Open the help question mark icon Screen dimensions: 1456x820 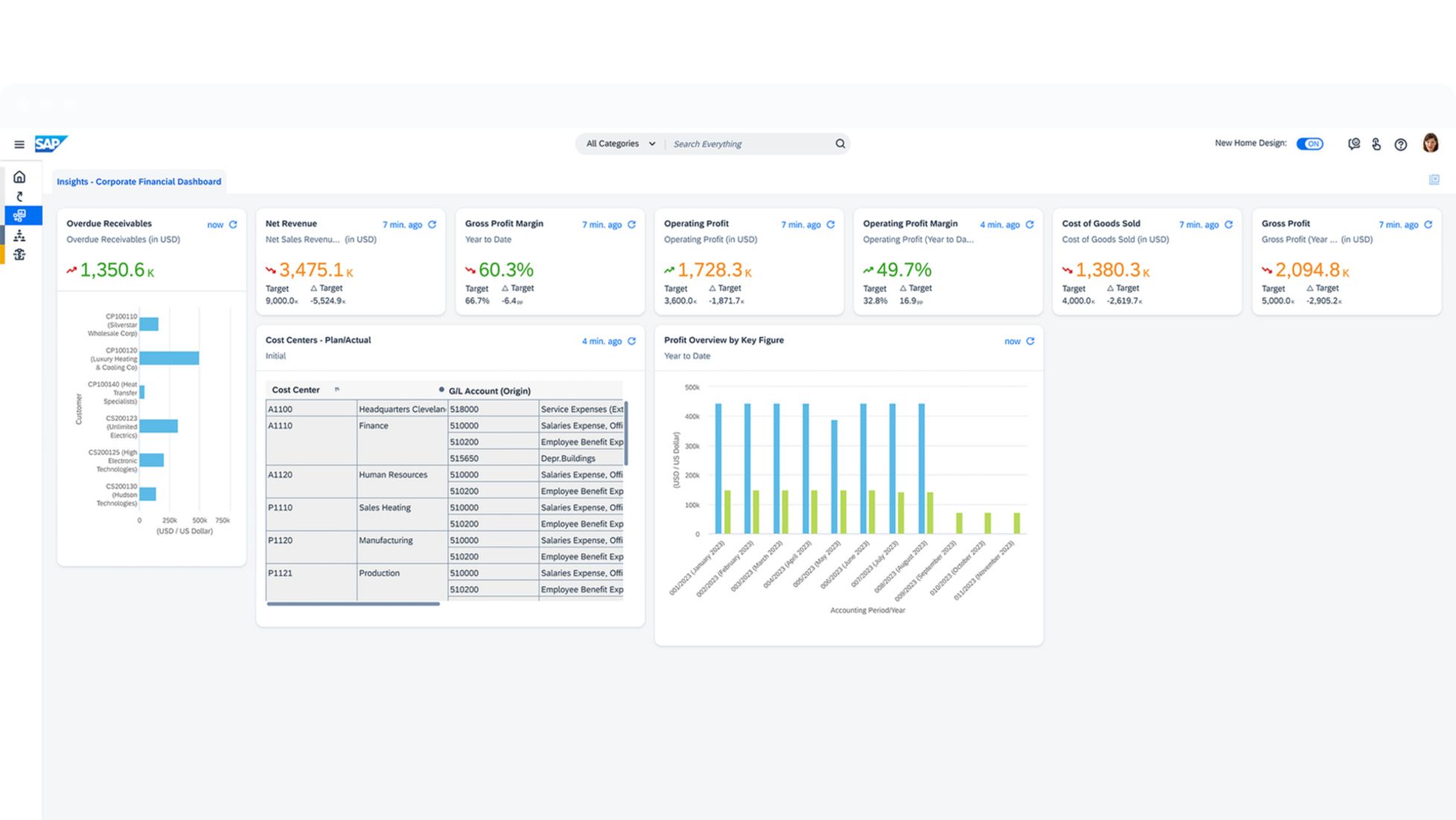pos(1401,145)
